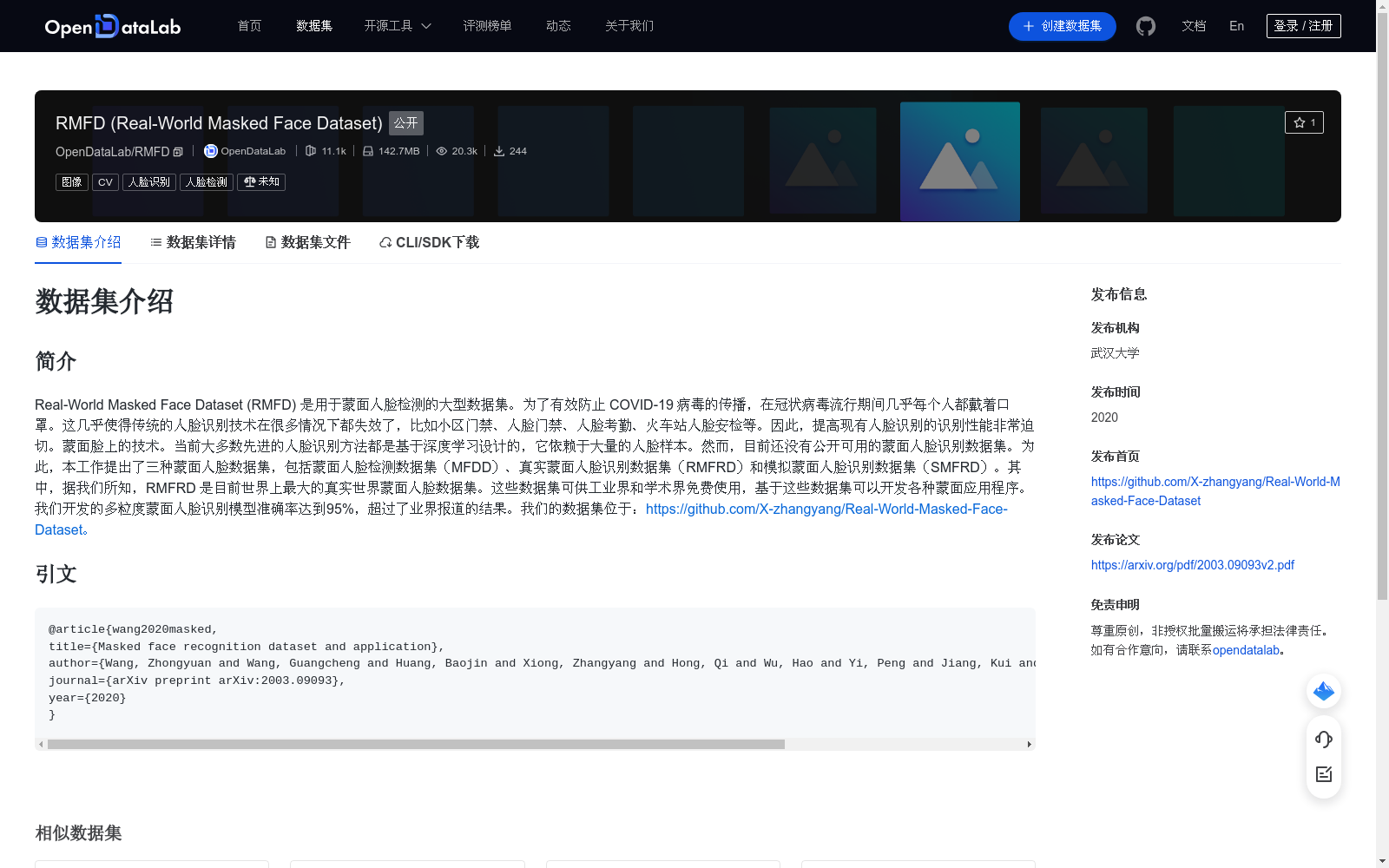Click the plus icon in 创建数据集
Screen dimensions: 1389x868
[1029, 26]
